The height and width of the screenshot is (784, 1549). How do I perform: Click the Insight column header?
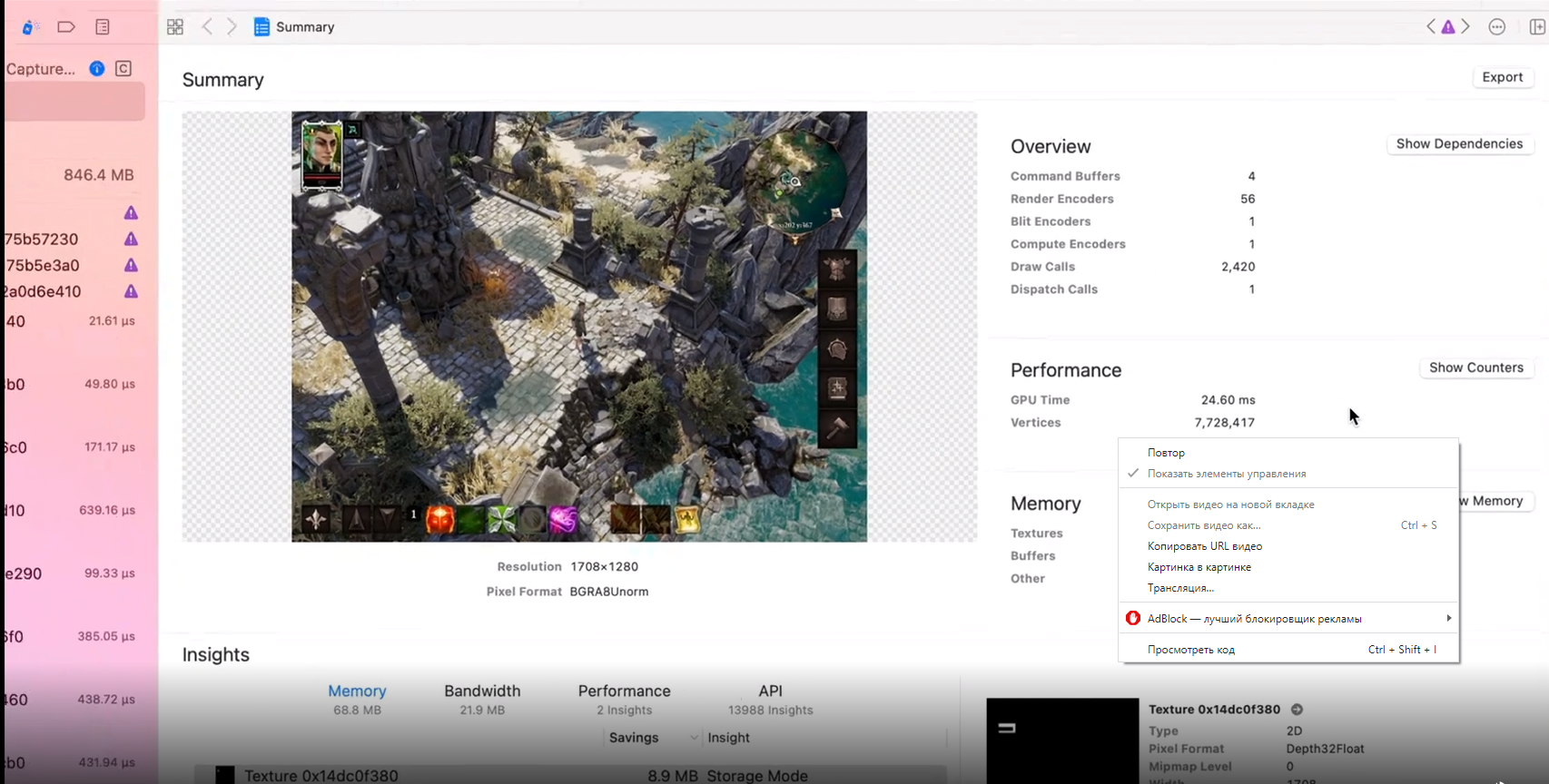click(729, 738)
